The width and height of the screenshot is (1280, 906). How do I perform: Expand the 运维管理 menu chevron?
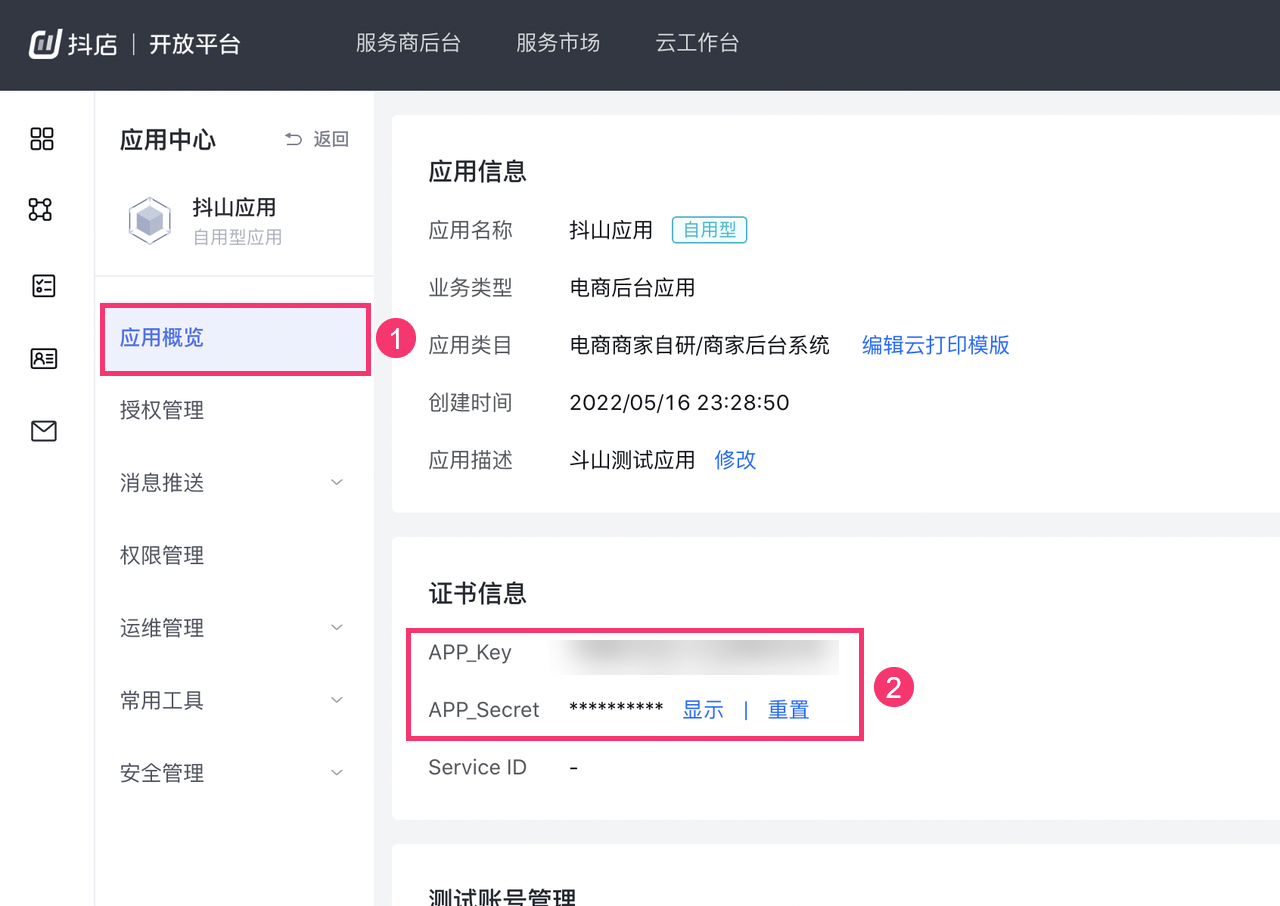click(337, 627)
